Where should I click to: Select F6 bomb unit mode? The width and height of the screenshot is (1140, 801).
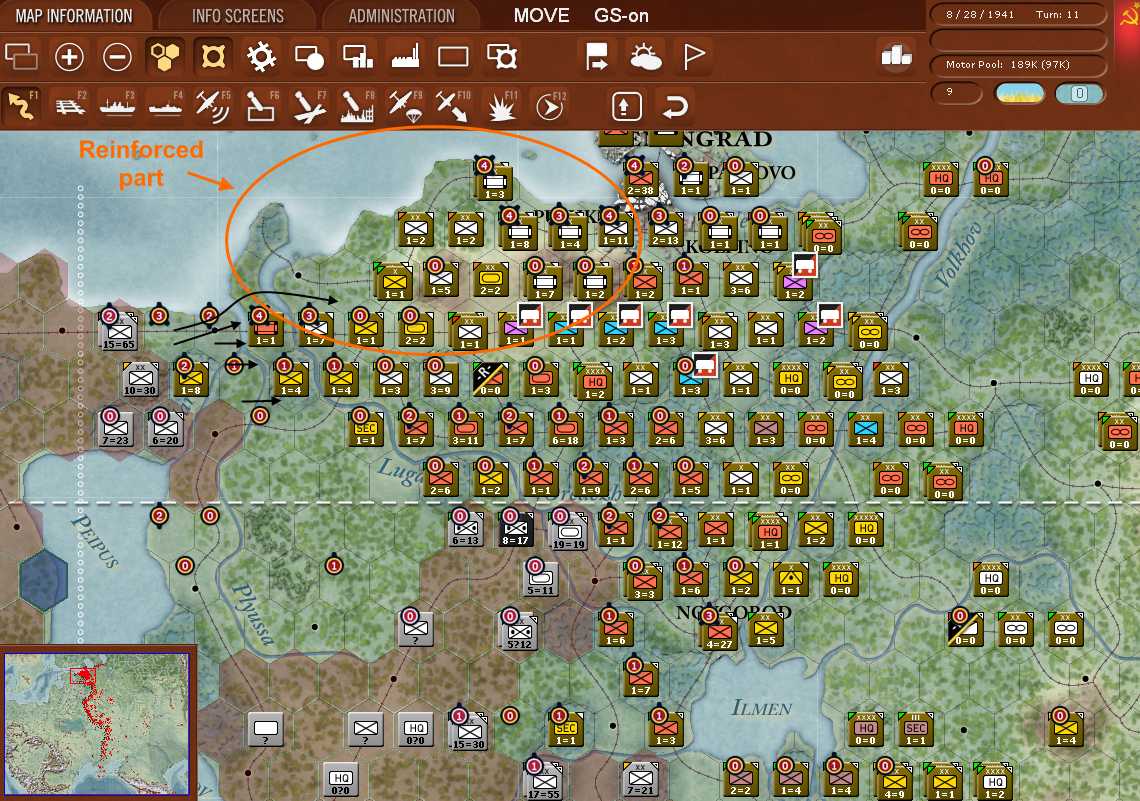click(262, 106)
